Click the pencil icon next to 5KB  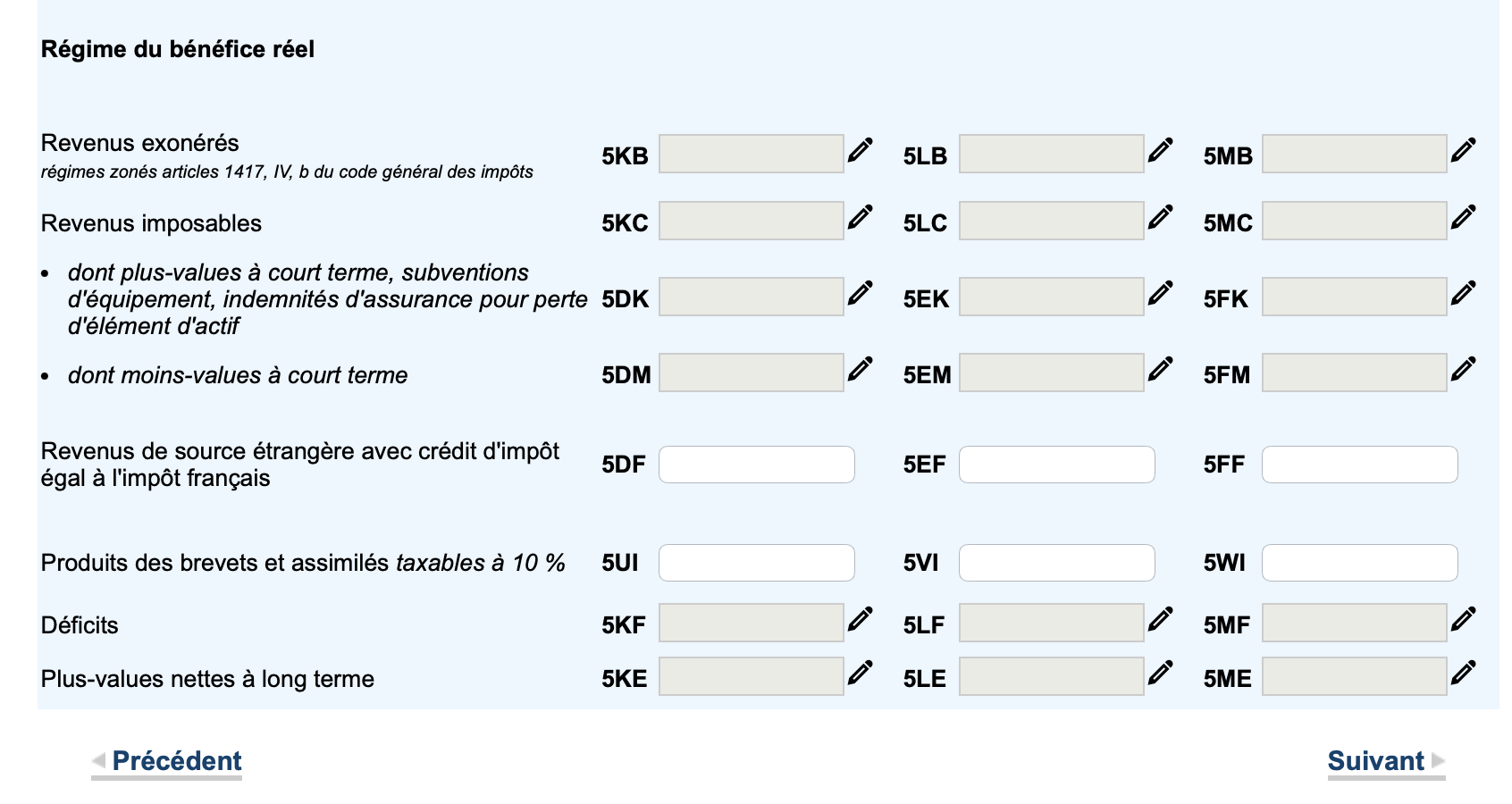point(860,150)
